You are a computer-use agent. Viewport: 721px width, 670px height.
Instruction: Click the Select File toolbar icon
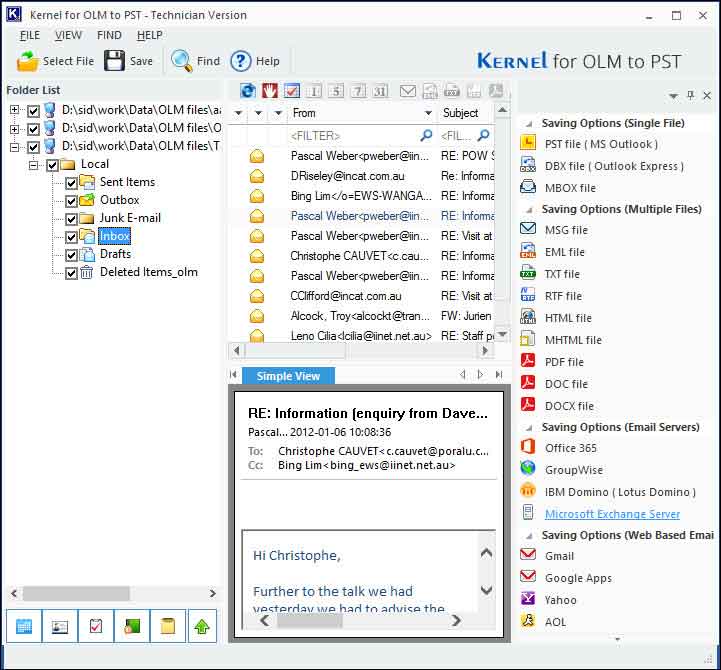point(28,61)
